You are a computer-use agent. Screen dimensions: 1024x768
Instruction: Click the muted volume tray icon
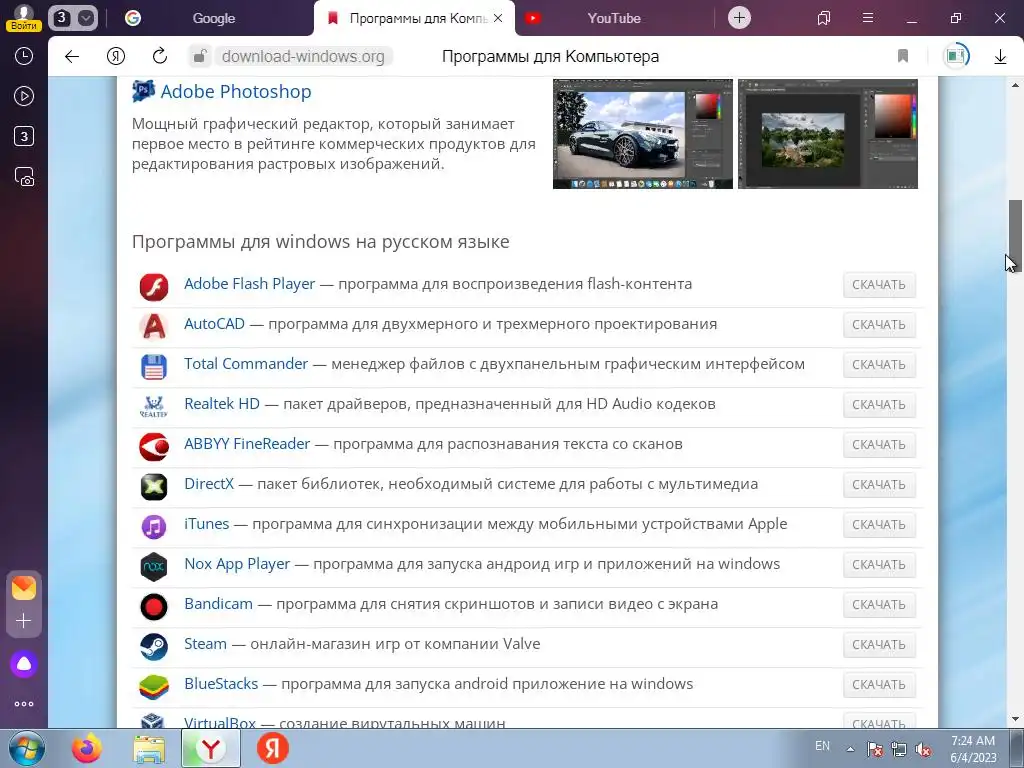[x=923, y=749]
